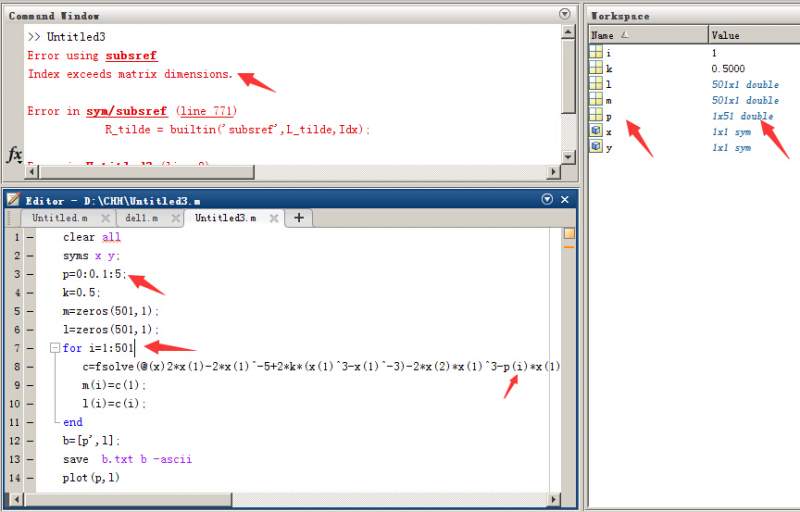Click the 'm(i)=c(1);' line
The image size is (800, 512).
114,385
